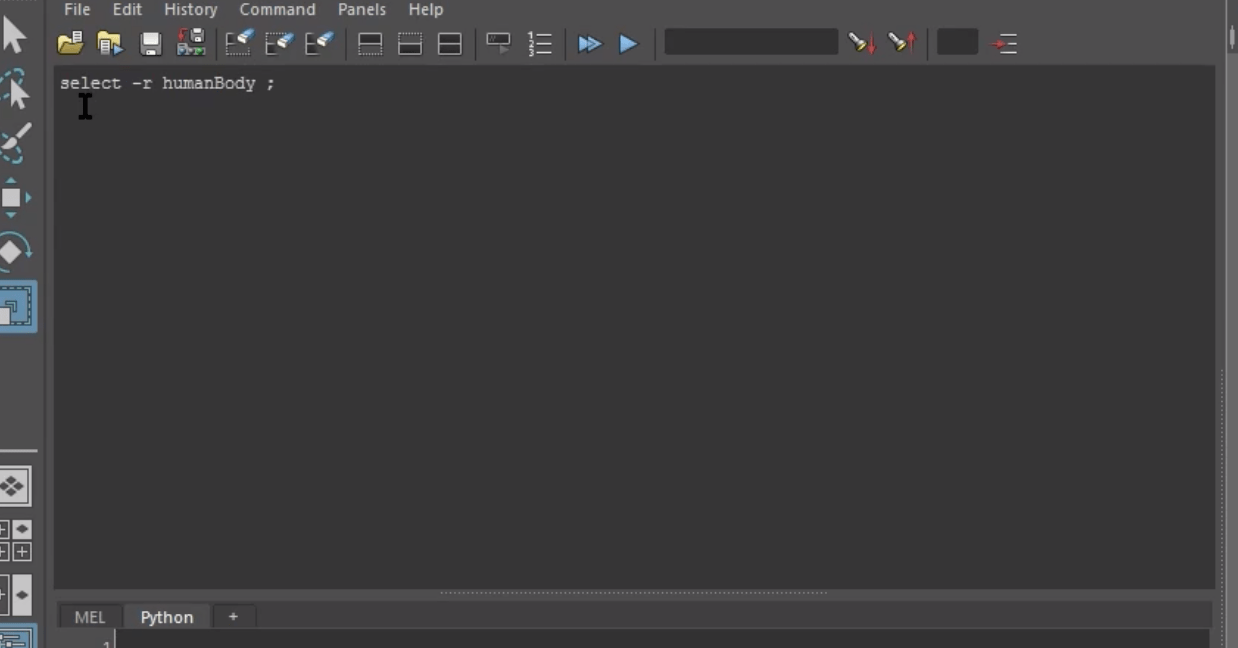Open a script file with the folder icon
This screenshot has height=648, width=1238.
click(70, 43)
